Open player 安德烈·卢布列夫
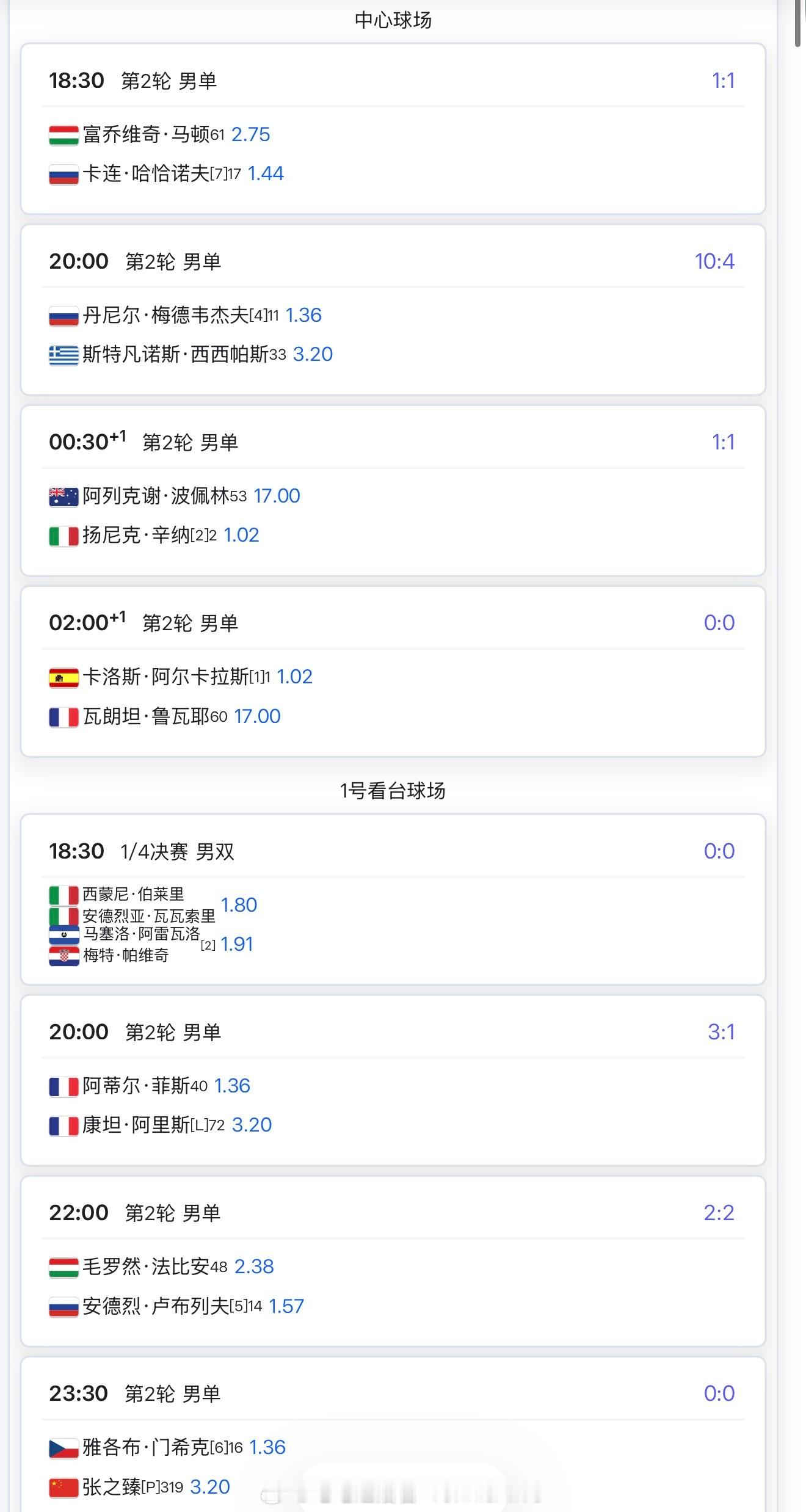The height and width of the screenshot is (1512, 806). pos(156,1306)
